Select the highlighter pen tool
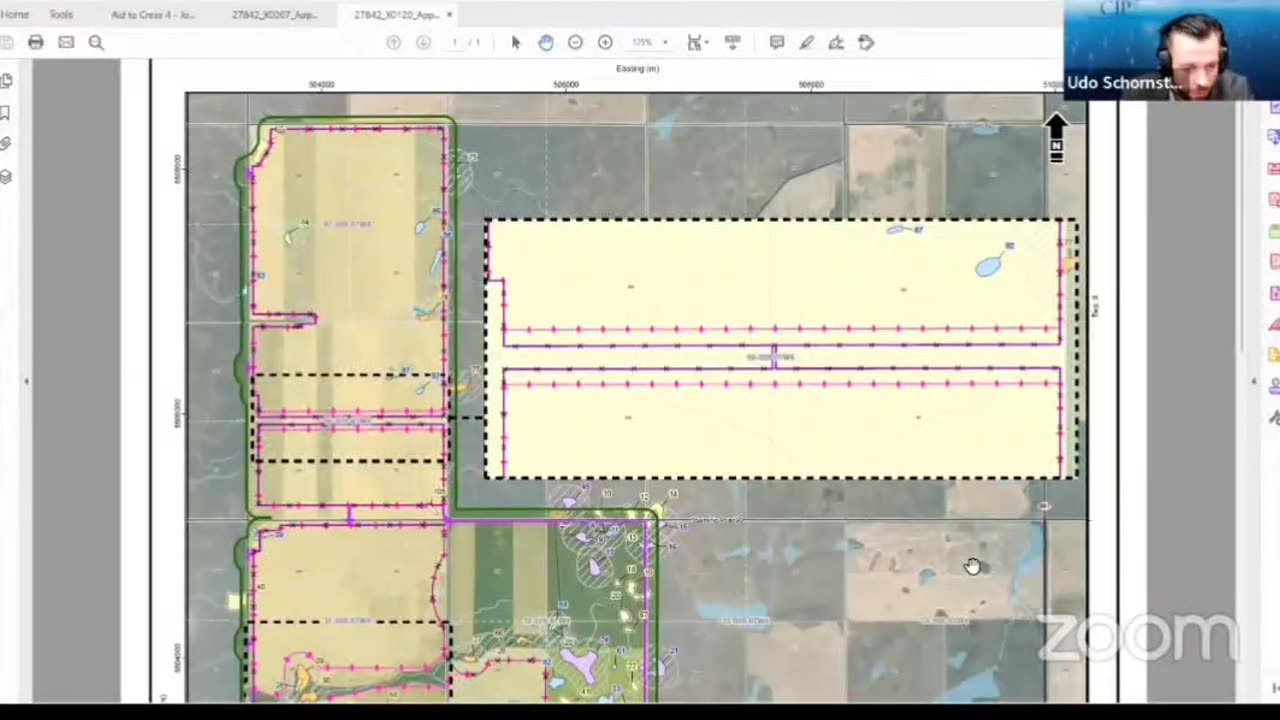 tap(807, 42)
